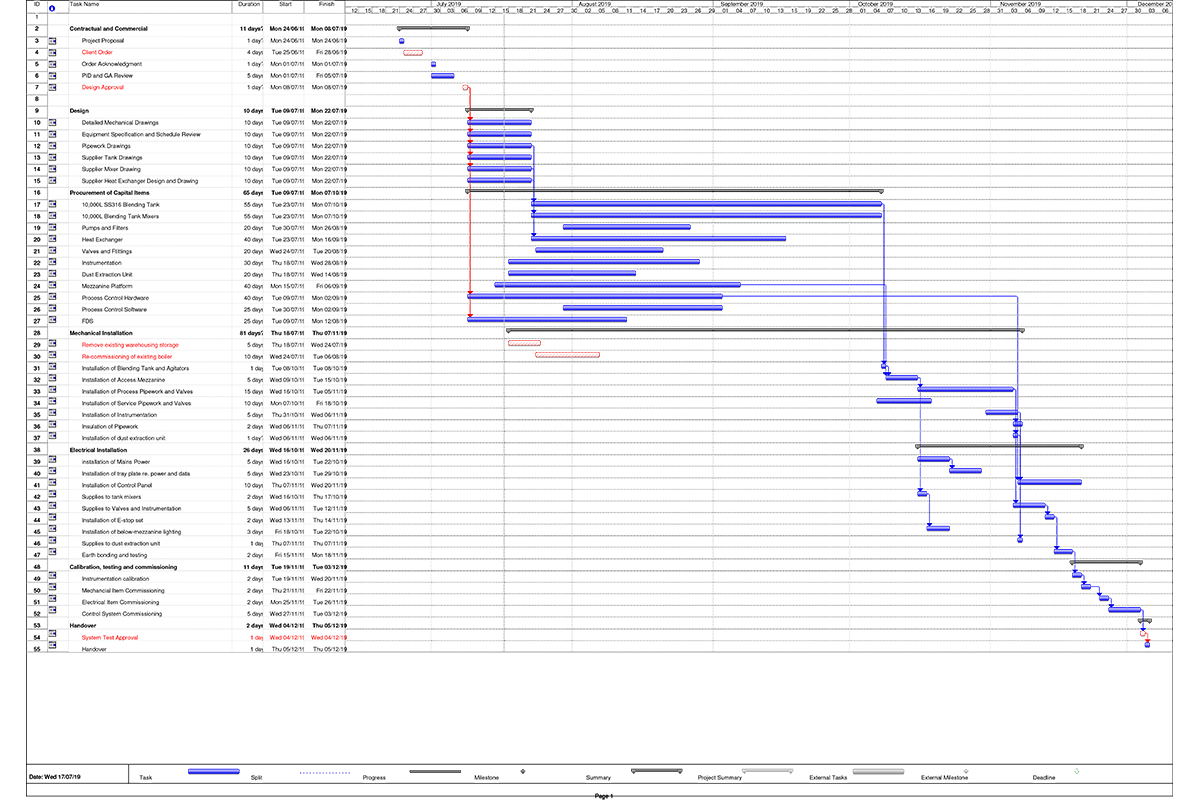Screen dimensions: 1200x800
Task: Click 65 days duration of Procurement summary
Action: click(x=253, y=193)
